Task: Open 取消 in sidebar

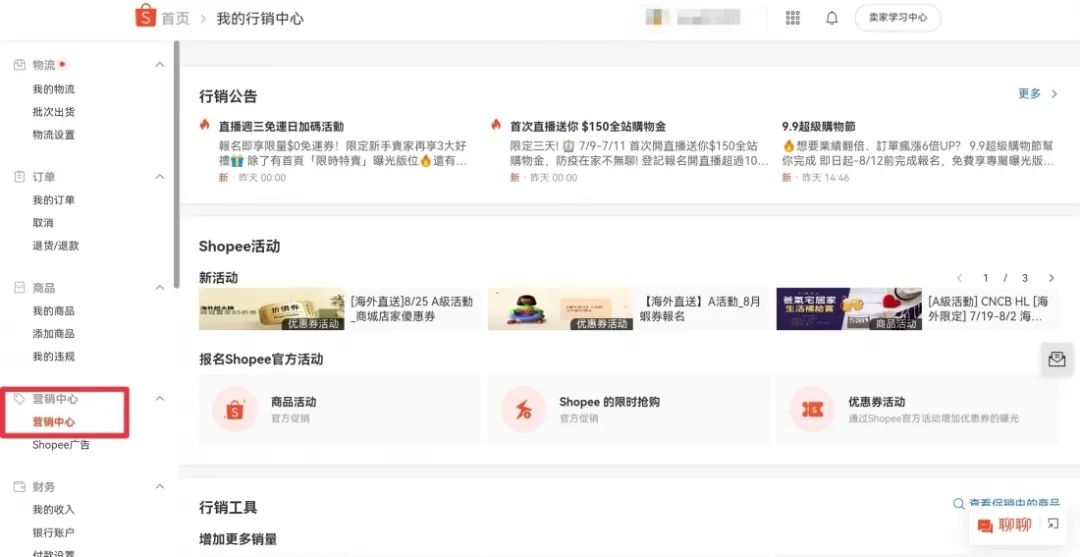Action: click(43, 223)
